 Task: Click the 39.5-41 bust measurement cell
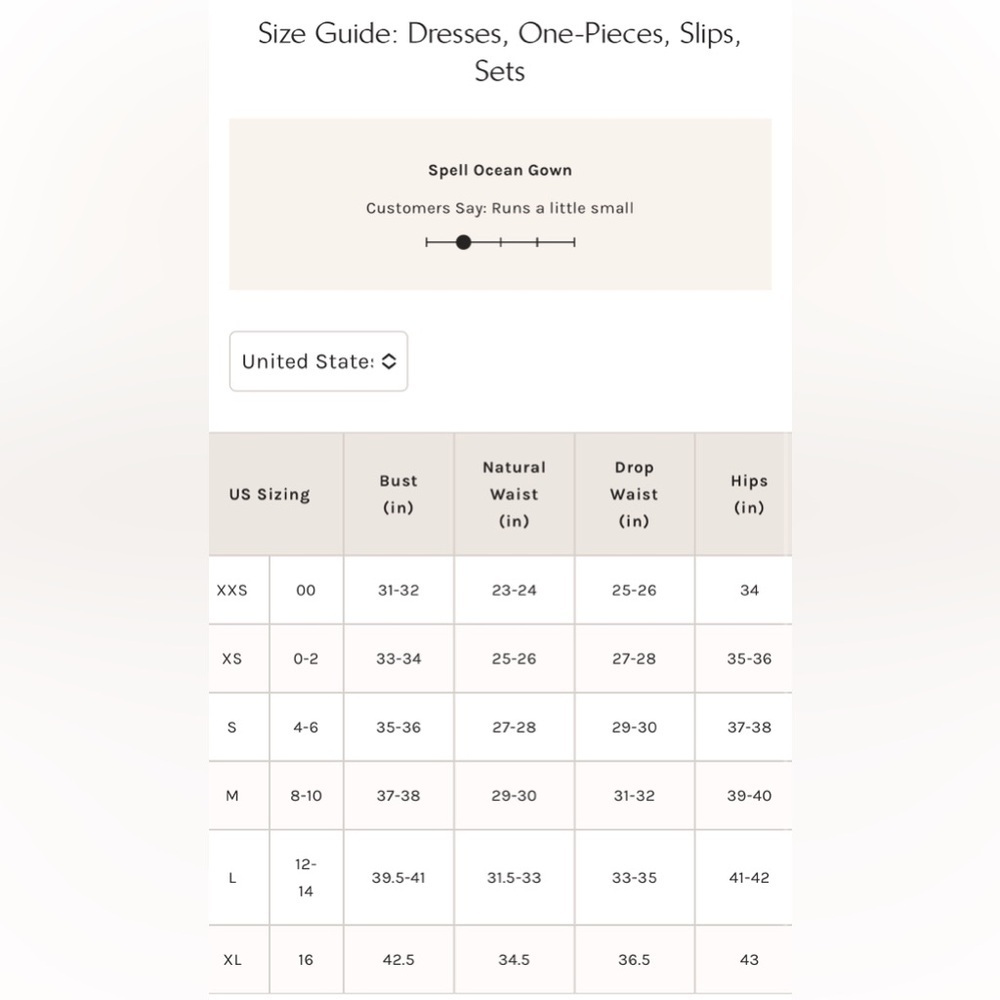tap(399, 878)
